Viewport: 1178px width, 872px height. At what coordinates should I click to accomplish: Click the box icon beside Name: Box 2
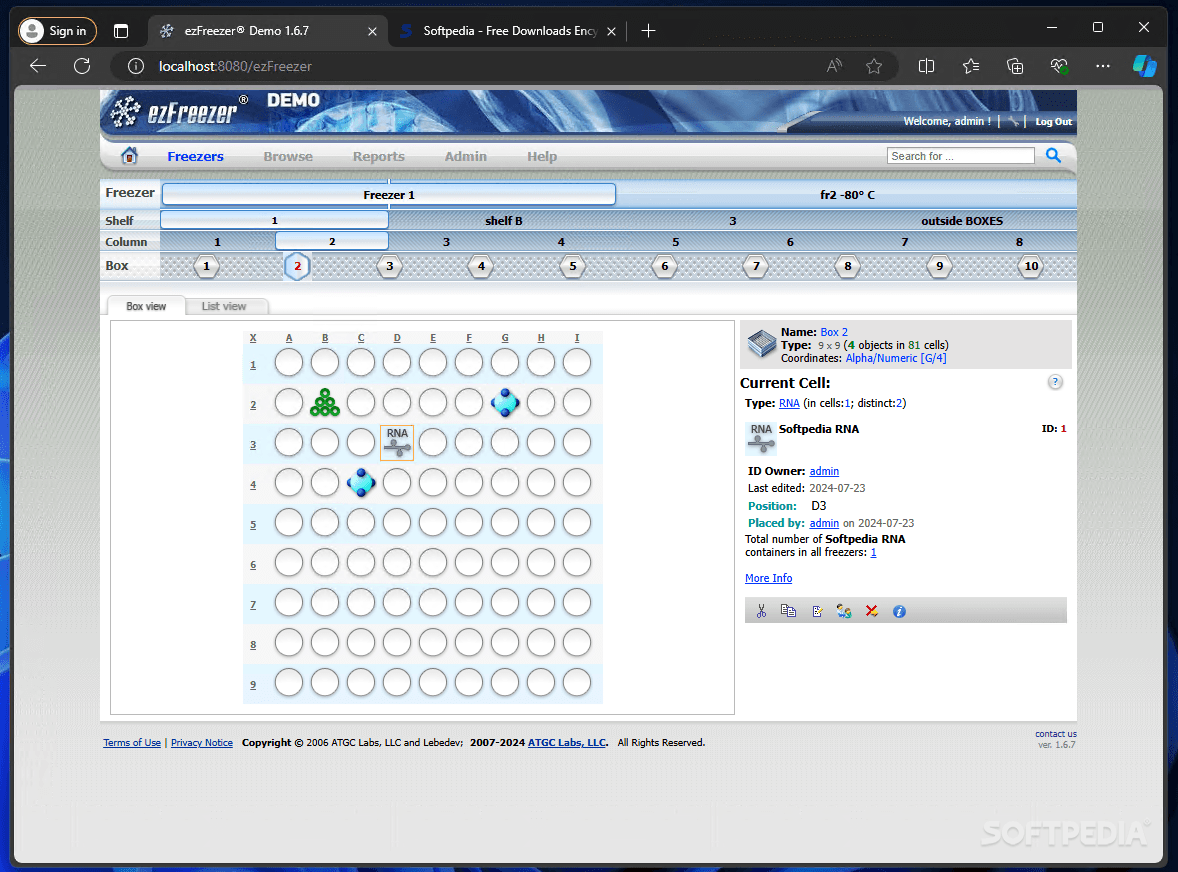762,344
